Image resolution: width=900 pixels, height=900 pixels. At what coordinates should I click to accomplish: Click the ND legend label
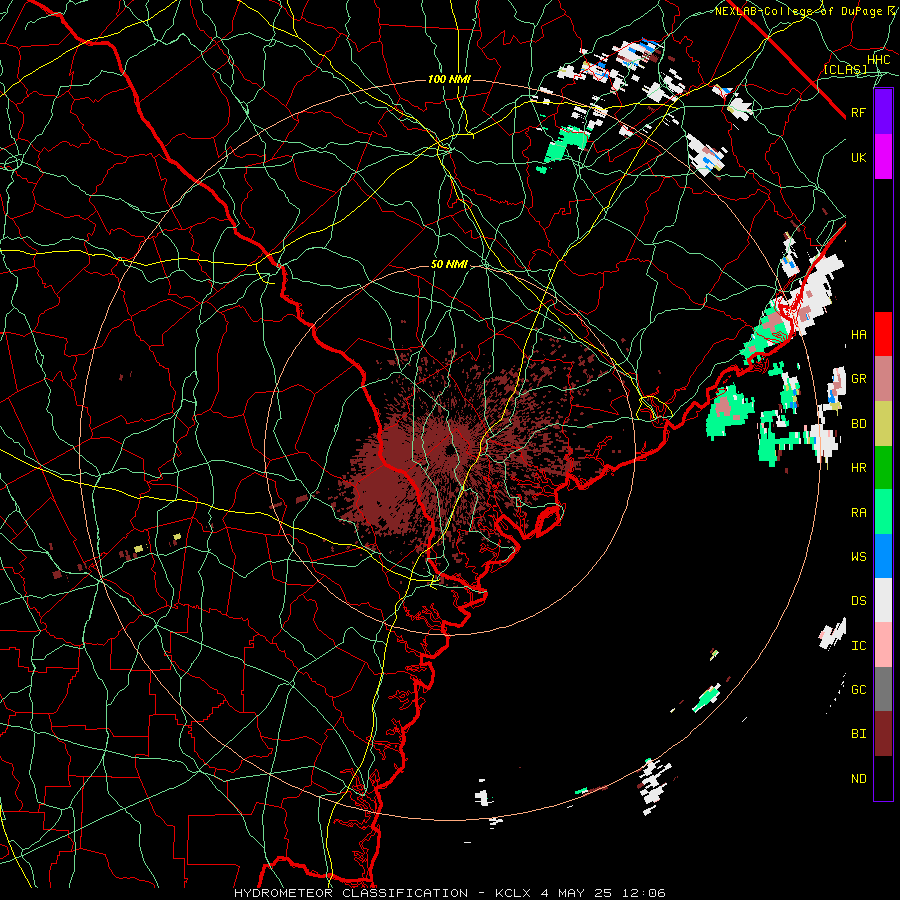(x=859, y=779)
